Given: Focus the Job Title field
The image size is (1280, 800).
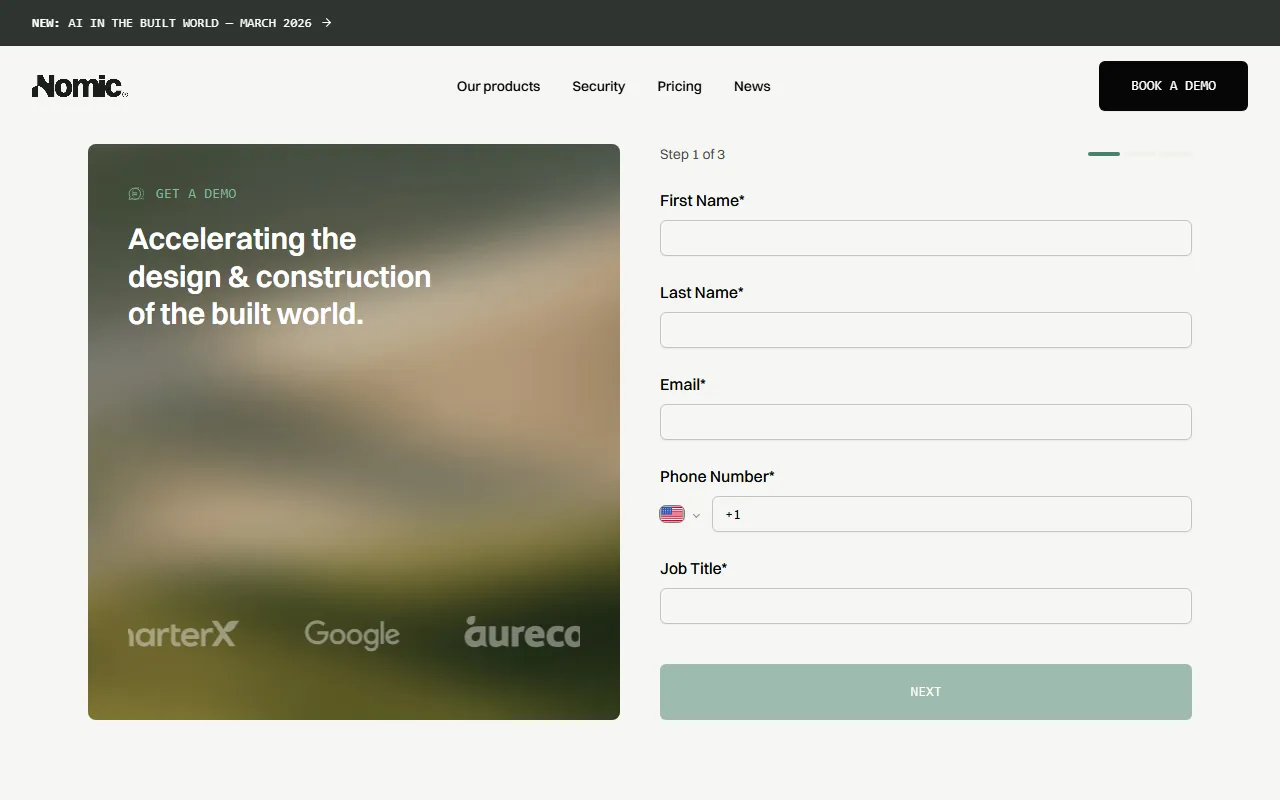Looking at the screenshot, I should point(925,606).
